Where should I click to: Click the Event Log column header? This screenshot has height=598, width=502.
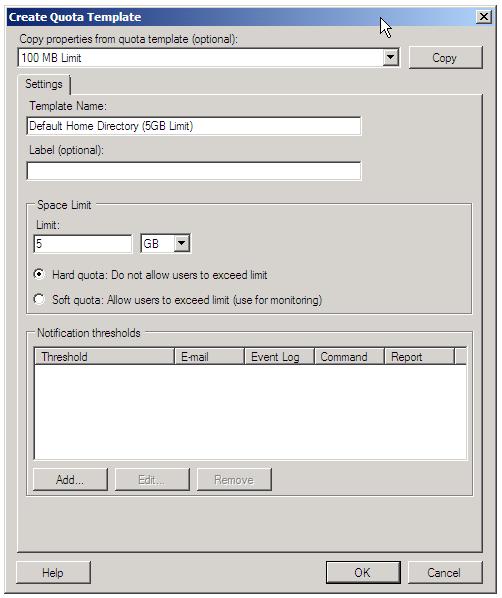point(279,357)
